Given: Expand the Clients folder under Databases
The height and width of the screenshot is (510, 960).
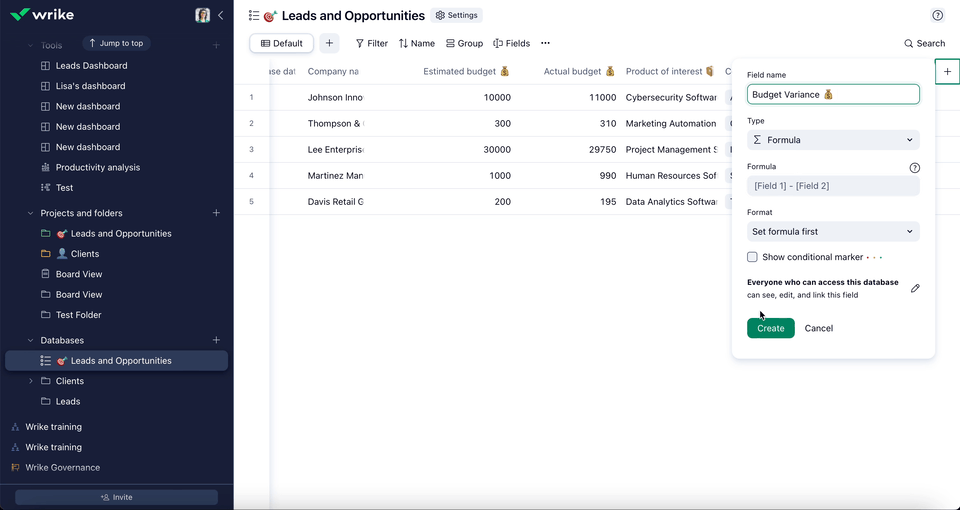Looking at the screenshot, I should pos(30,381).
